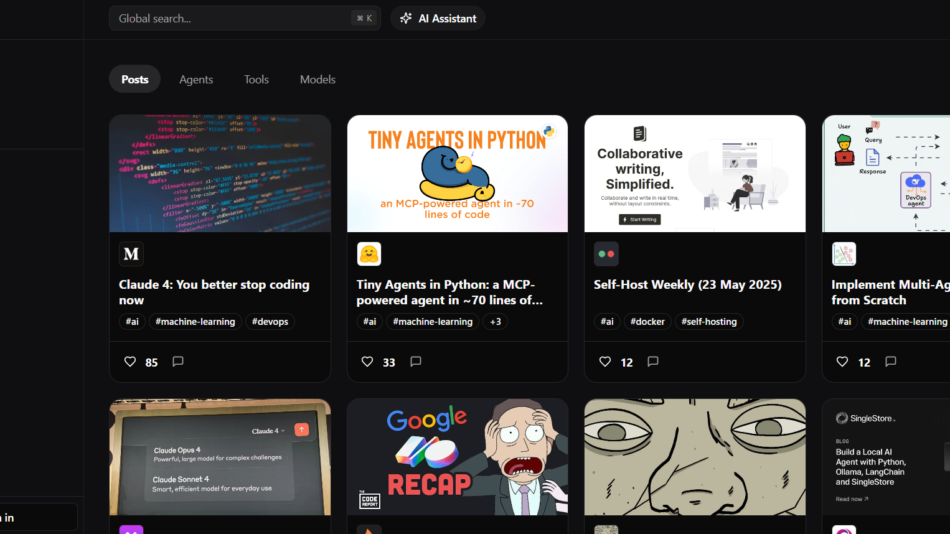The width and height of the screenshot is (950, 534).
Task: Open post titled Claude 4: You better stop coding now
Action: coord(214,292)
